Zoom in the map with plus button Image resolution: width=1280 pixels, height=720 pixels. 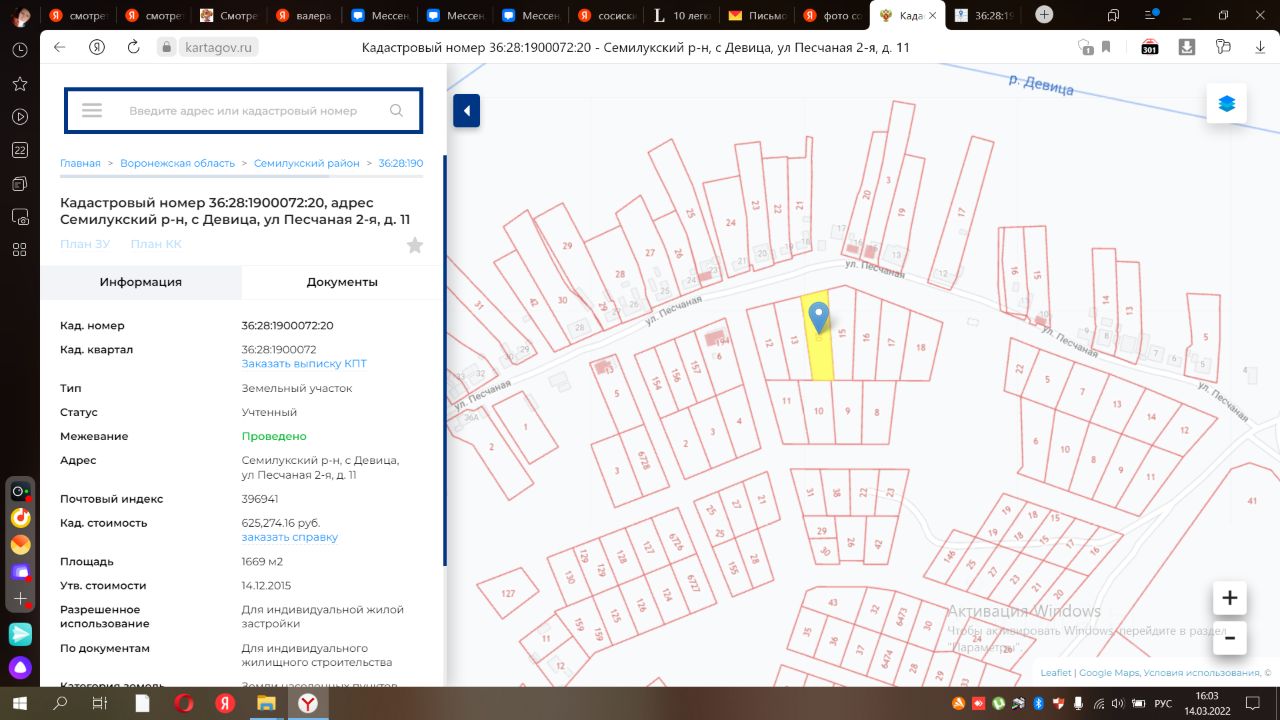coord(1230,598)
